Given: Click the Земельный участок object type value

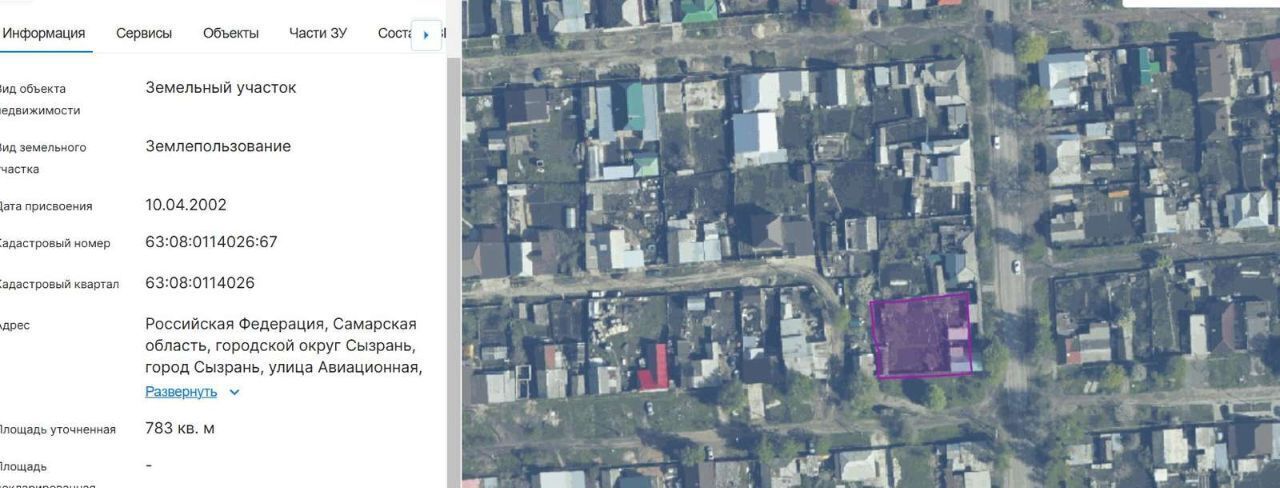Looking at the screenshot, I should (x=221, y=88).
